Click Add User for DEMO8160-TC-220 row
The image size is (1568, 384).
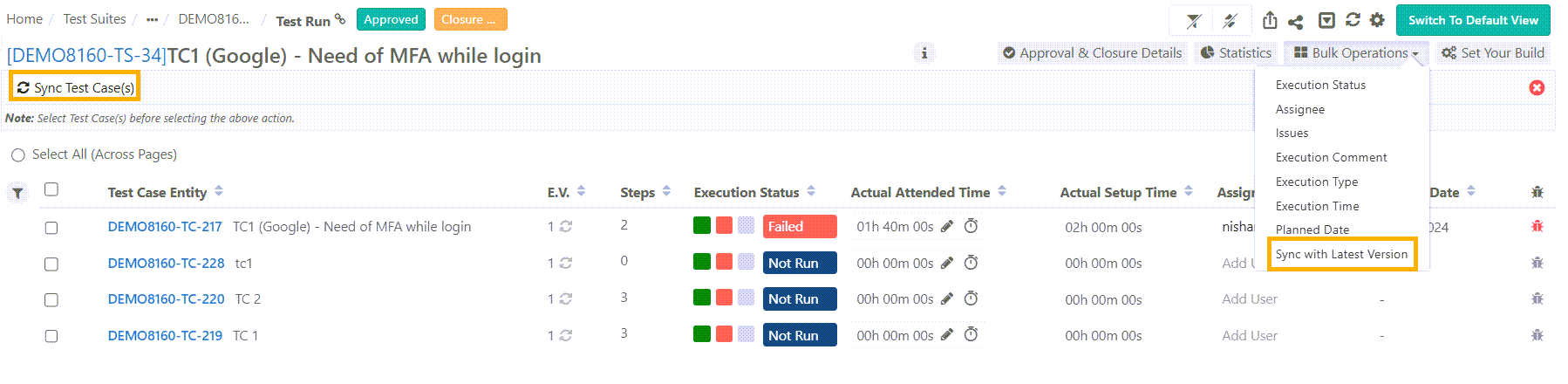click(x=1249, y=298)
